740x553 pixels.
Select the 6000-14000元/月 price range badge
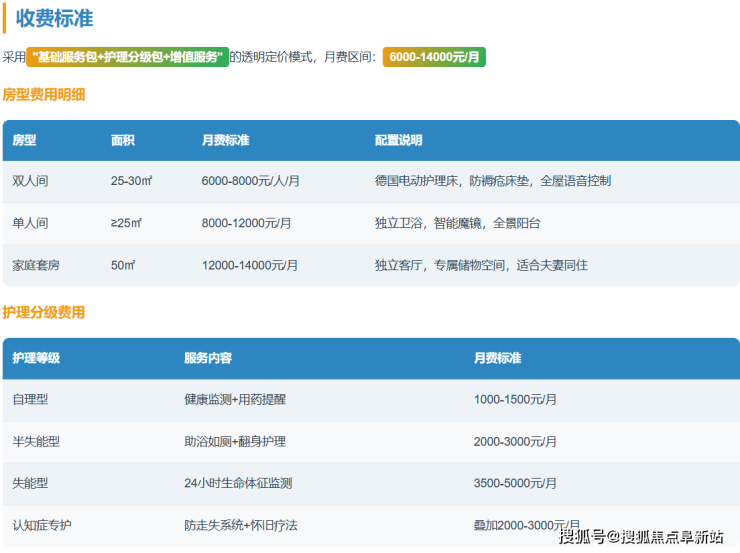(x=434, y=57)
